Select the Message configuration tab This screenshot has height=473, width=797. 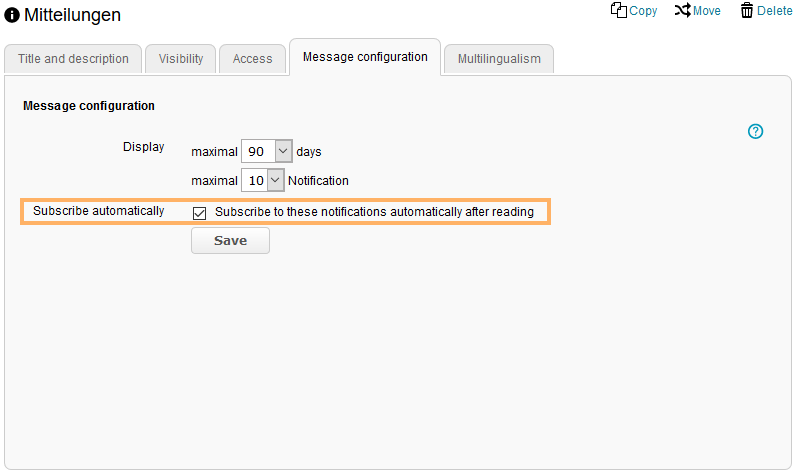click(365, 57)
